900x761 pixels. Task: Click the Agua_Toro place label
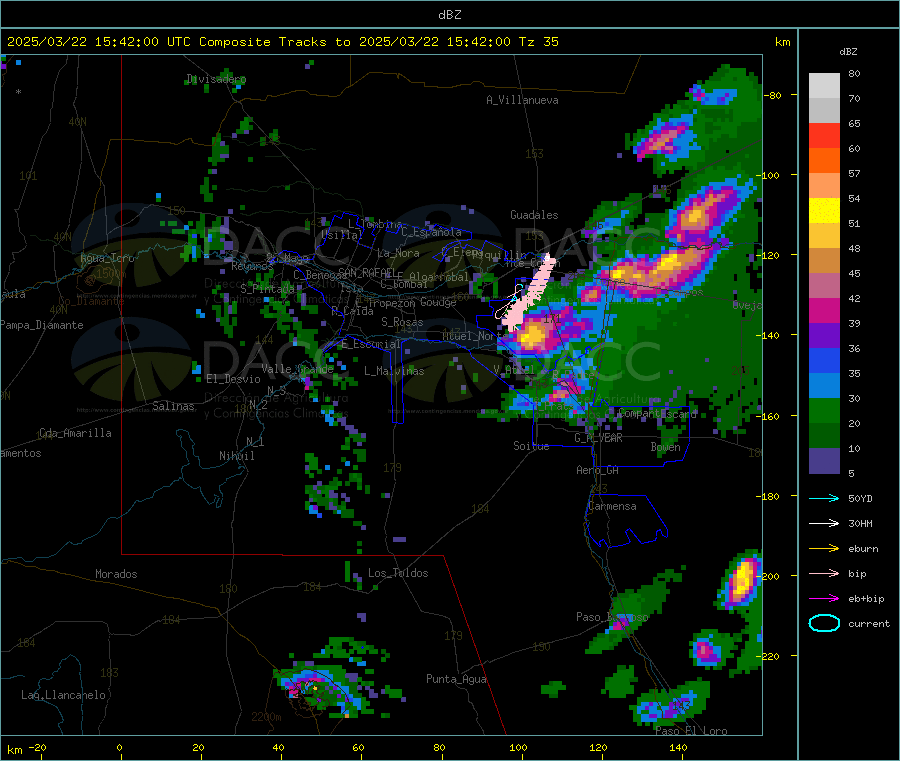click(107, 258)
